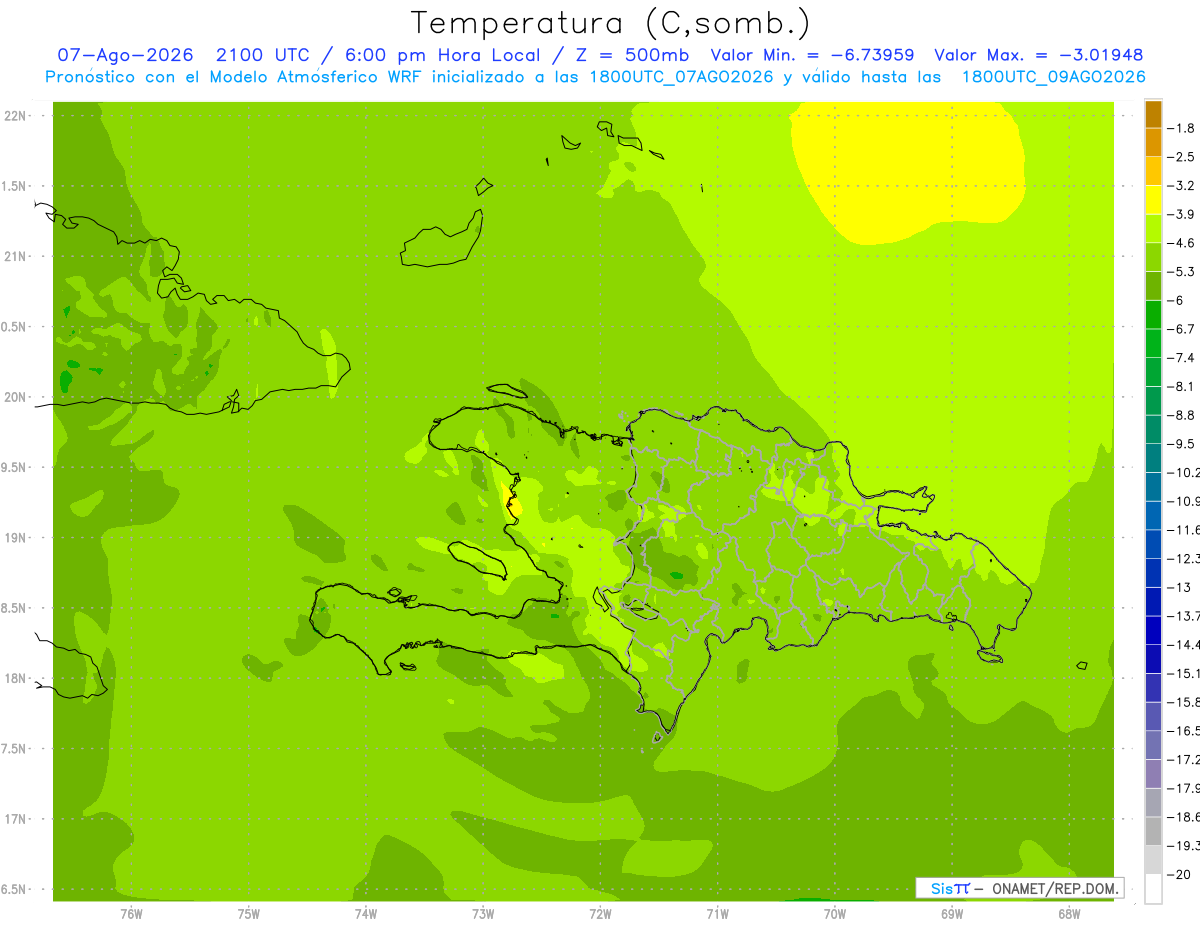
Task: Click the "21N" latitude label
Action: (15, 257)
